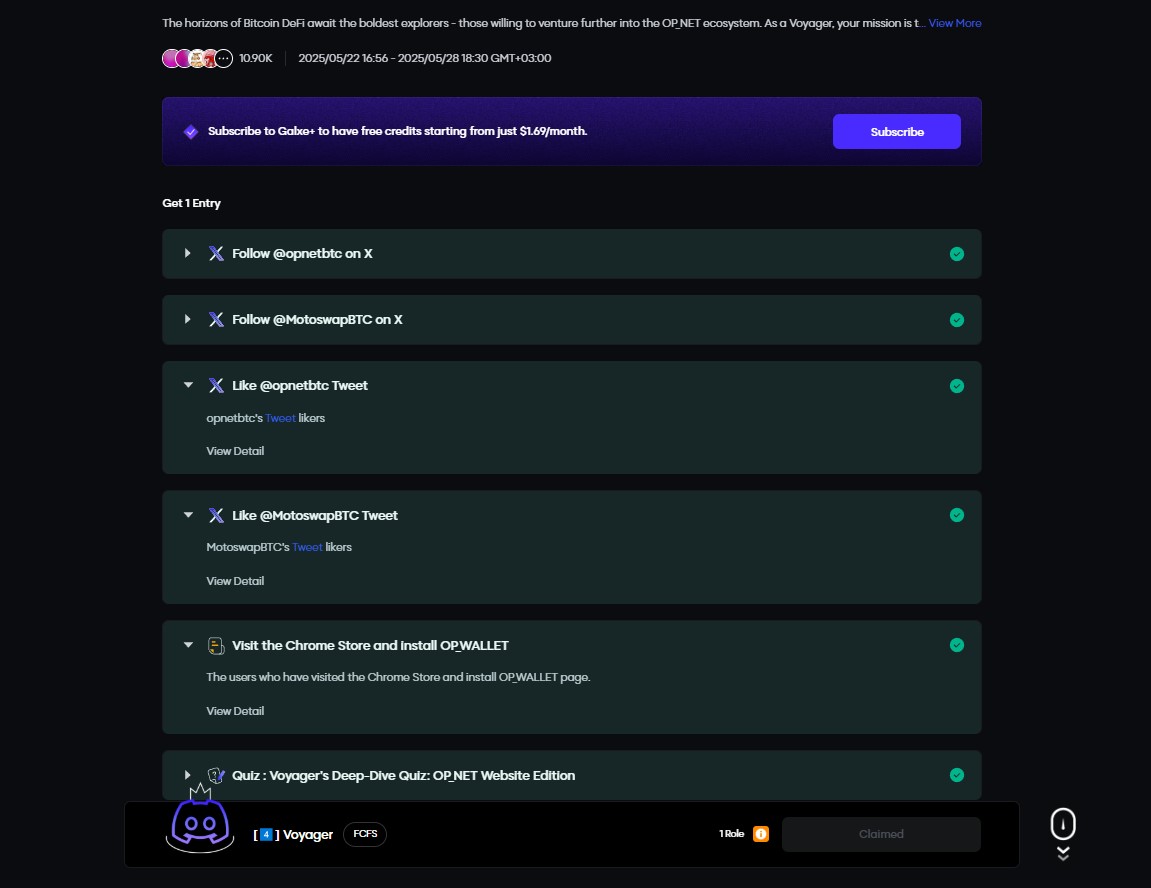The height and width of the screenshot is (888, 1151).
Task: Expand the Follow @opnetbtc on X task
Action: coord(187,254)
